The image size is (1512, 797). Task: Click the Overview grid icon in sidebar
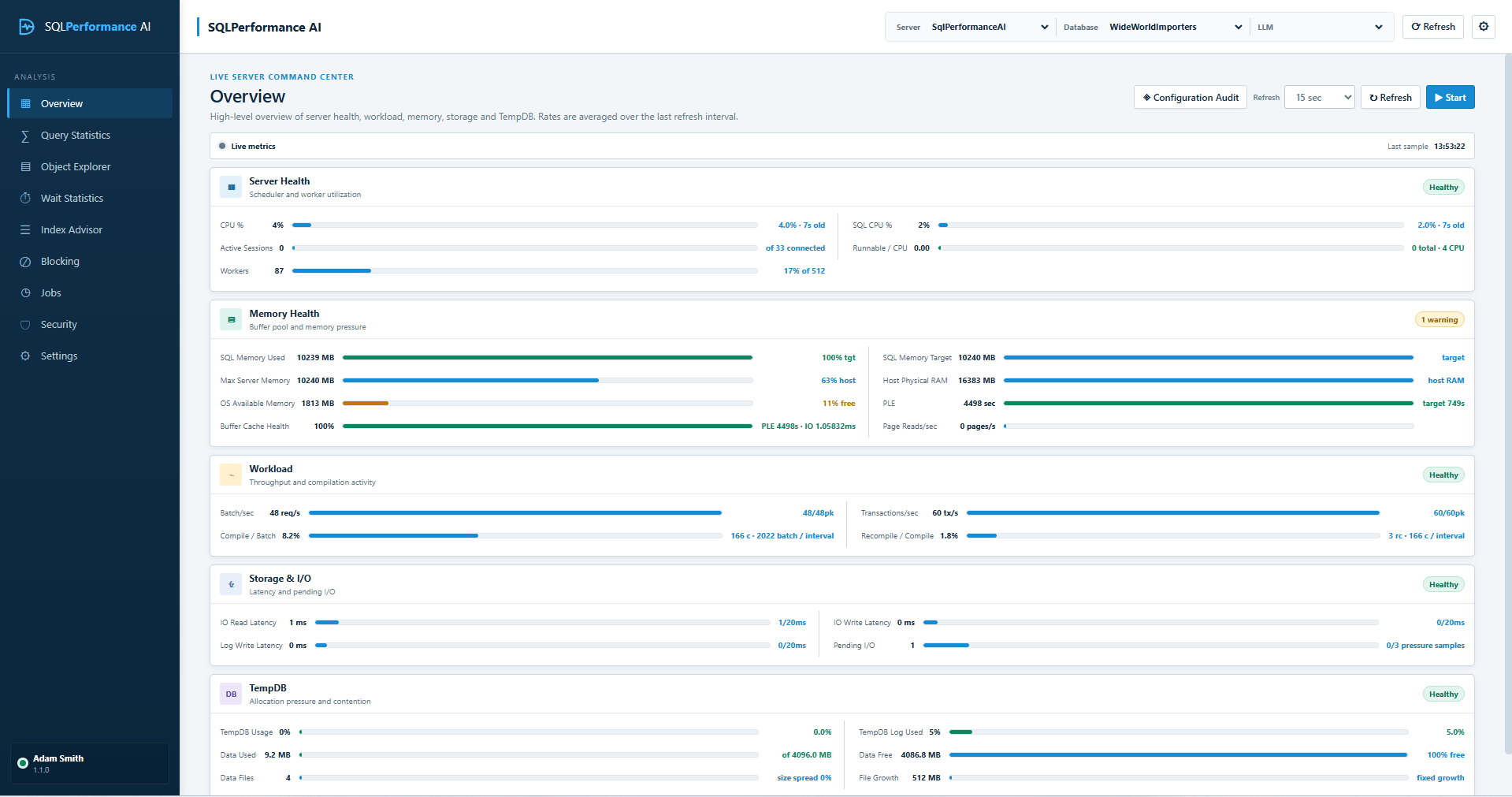25,104
